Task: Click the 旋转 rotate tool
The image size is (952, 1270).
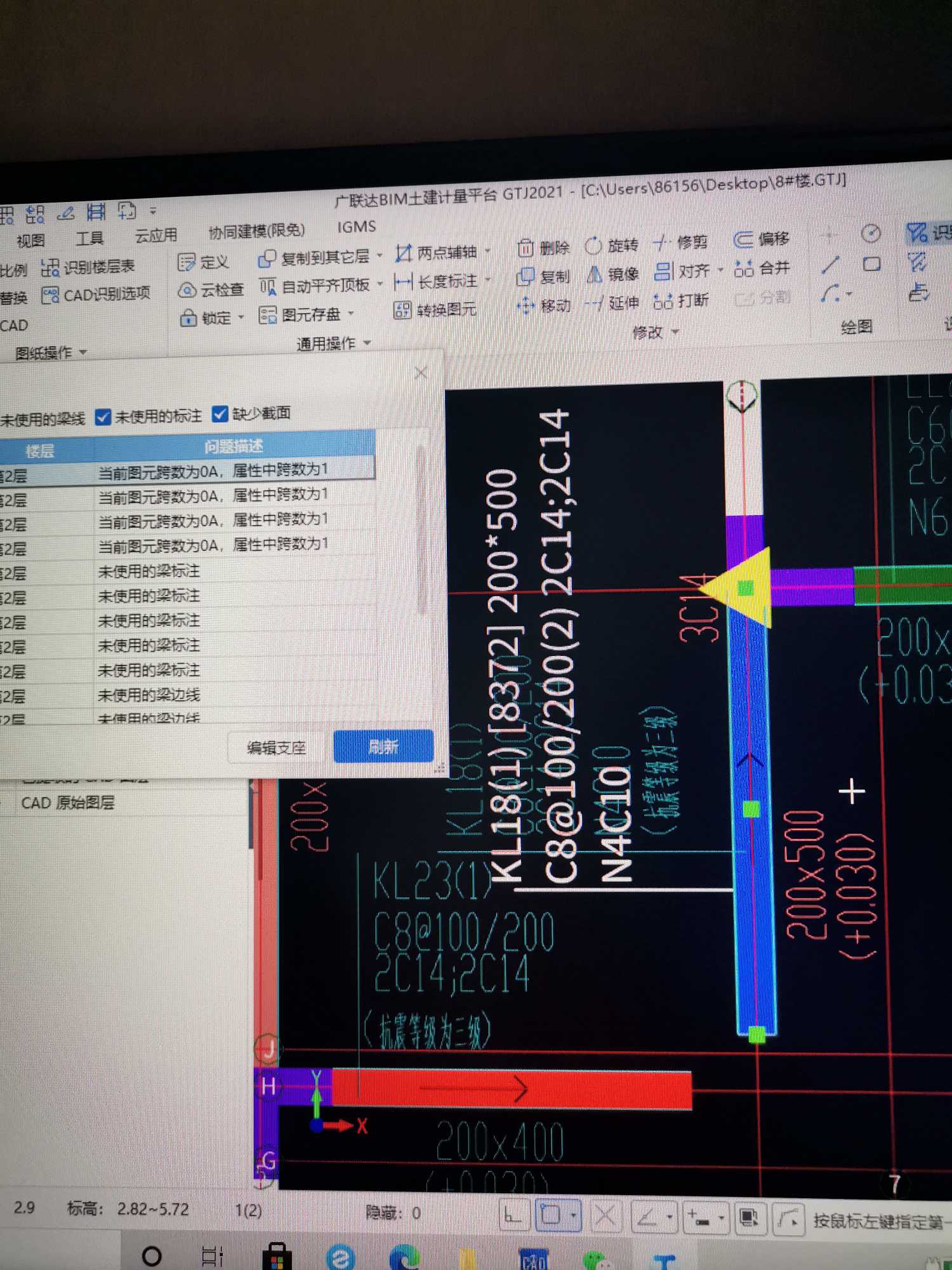Action: point(611,245)
